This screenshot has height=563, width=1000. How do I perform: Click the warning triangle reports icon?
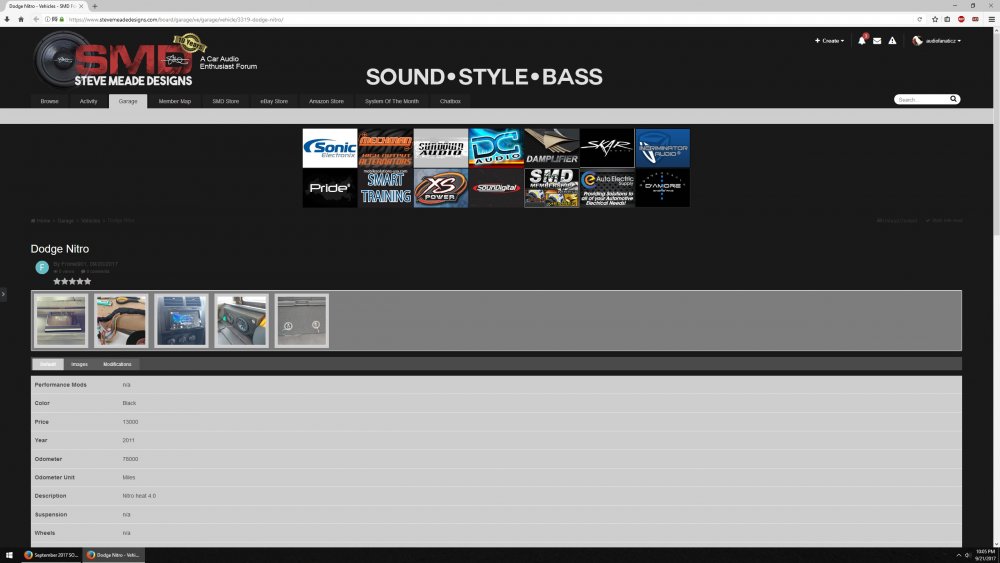coord(892,41)
